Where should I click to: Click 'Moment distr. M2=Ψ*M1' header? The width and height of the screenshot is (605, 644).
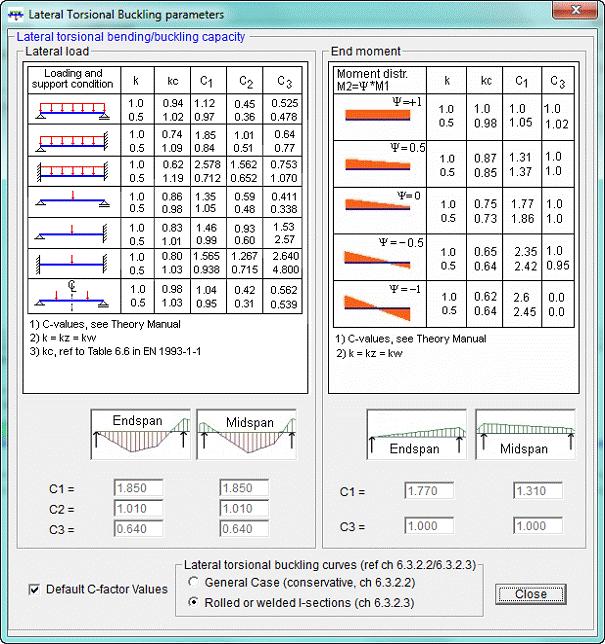pyautogui.click(x=372, y=80)
